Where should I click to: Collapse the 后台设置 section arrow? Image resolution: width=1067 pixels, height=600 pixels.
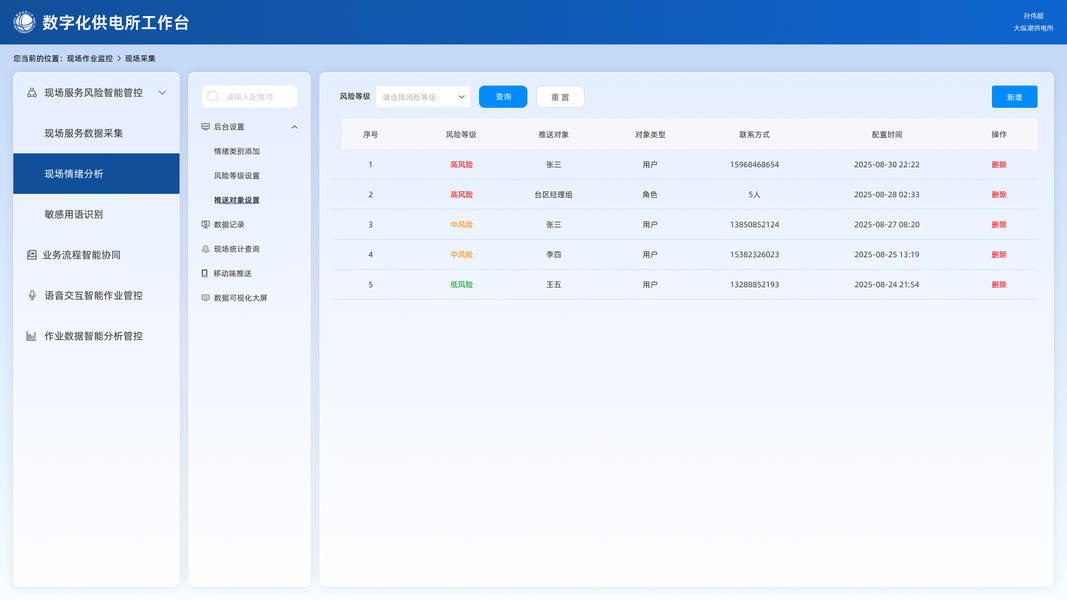(x=295, y=127)
